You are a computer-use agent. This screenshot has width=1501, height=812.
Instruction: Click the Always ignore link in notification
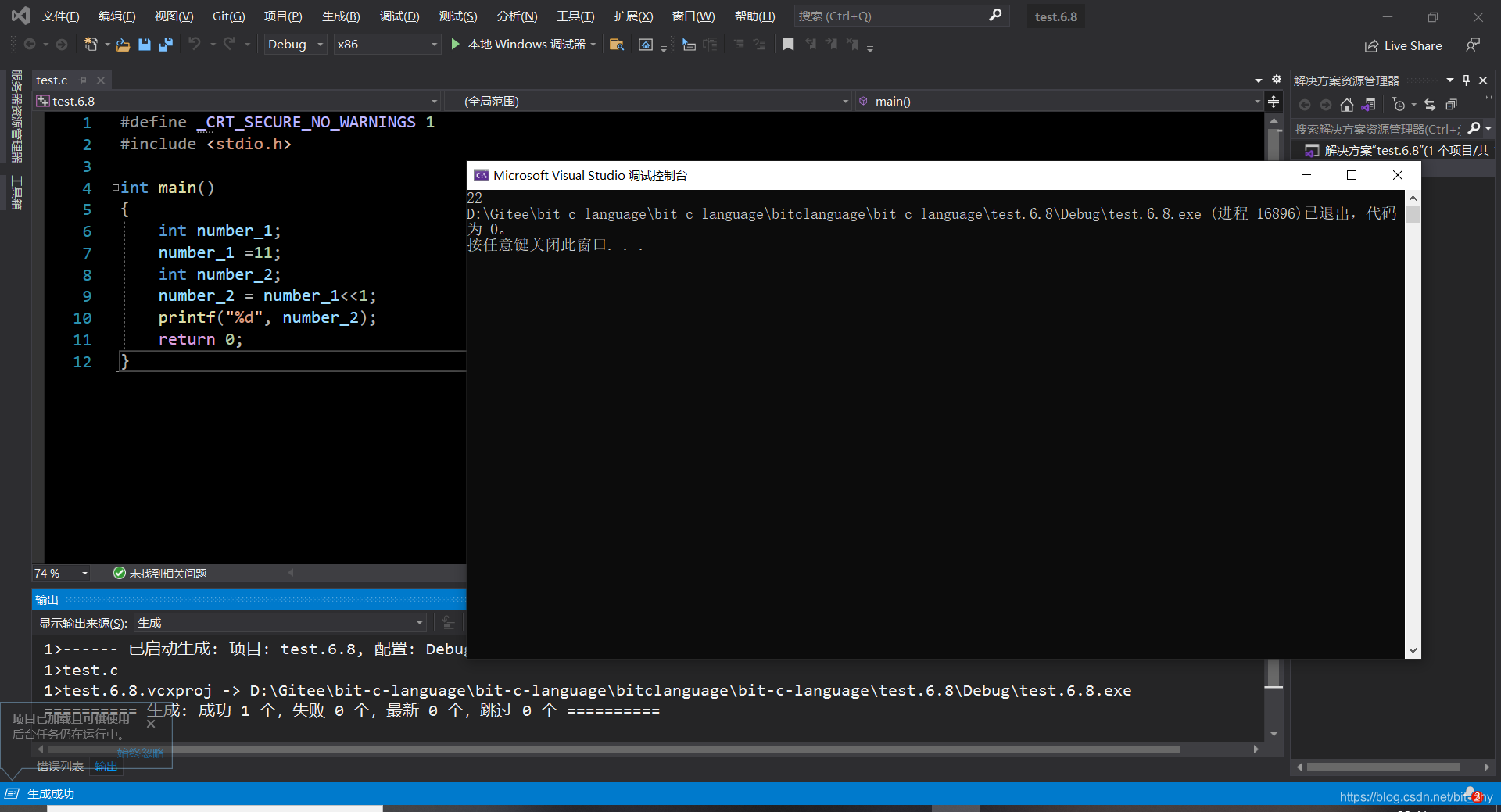(140, 753)
